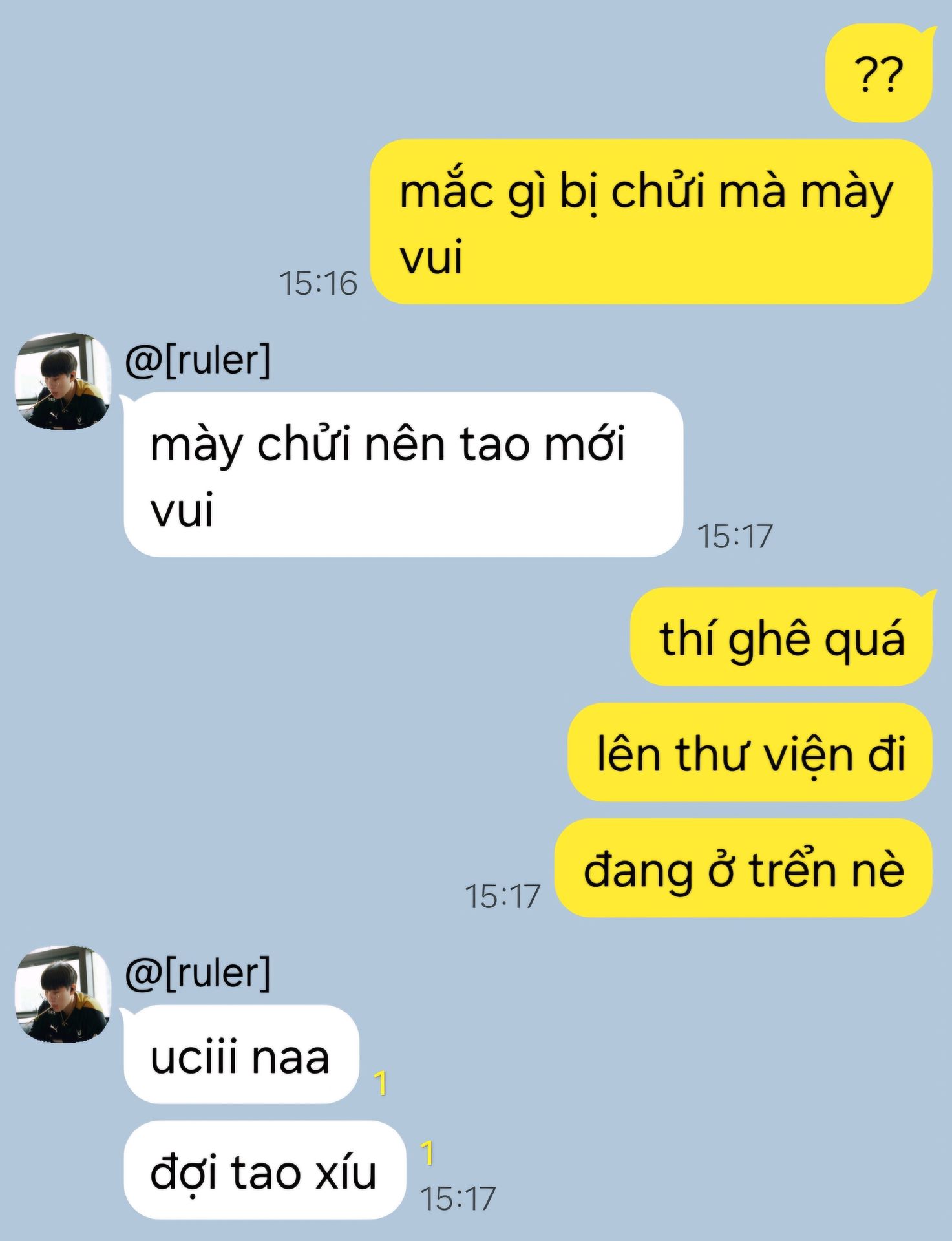
Task: Tap the second @[ruler] sender name
Action: pos(198,973)
